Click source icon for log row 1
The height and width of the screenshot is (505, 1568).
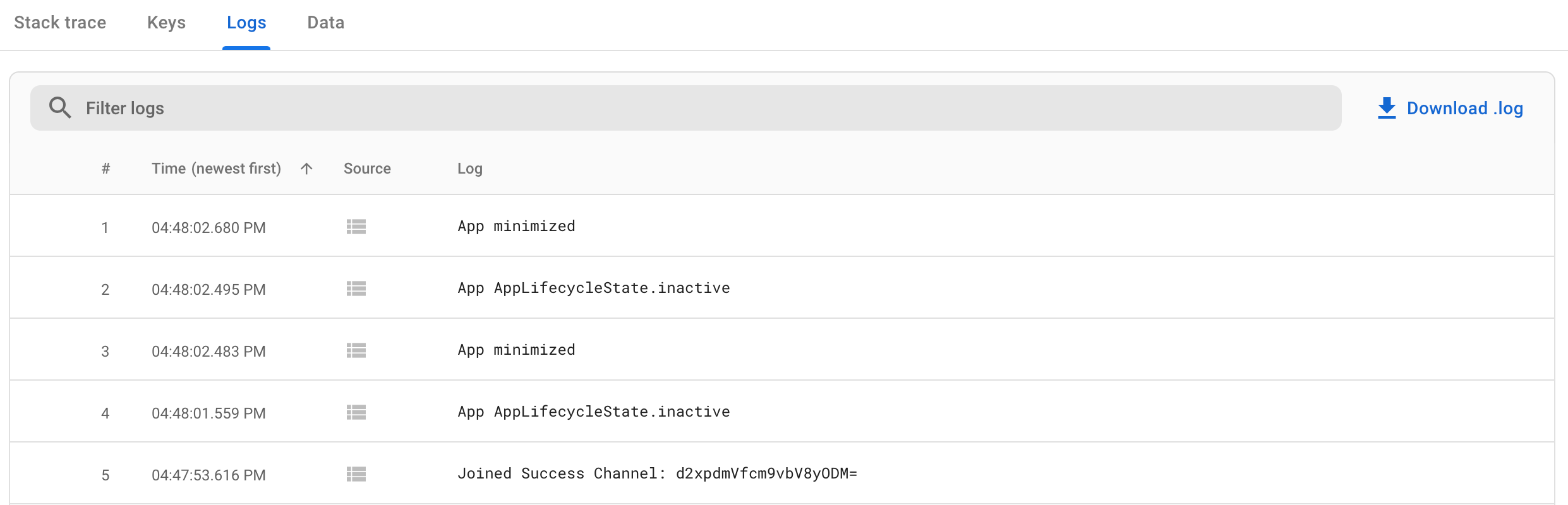point(356,227)
